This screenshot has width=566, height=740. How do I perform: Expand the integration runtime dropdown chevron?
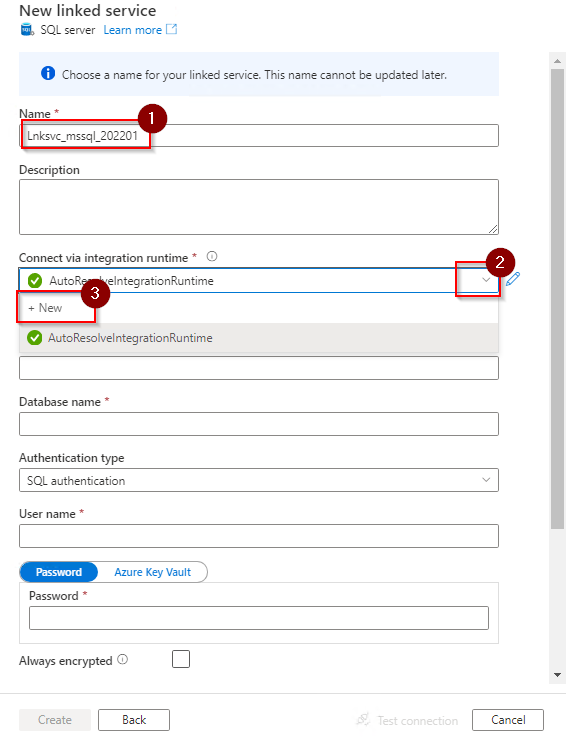click(x=486, y=280)
